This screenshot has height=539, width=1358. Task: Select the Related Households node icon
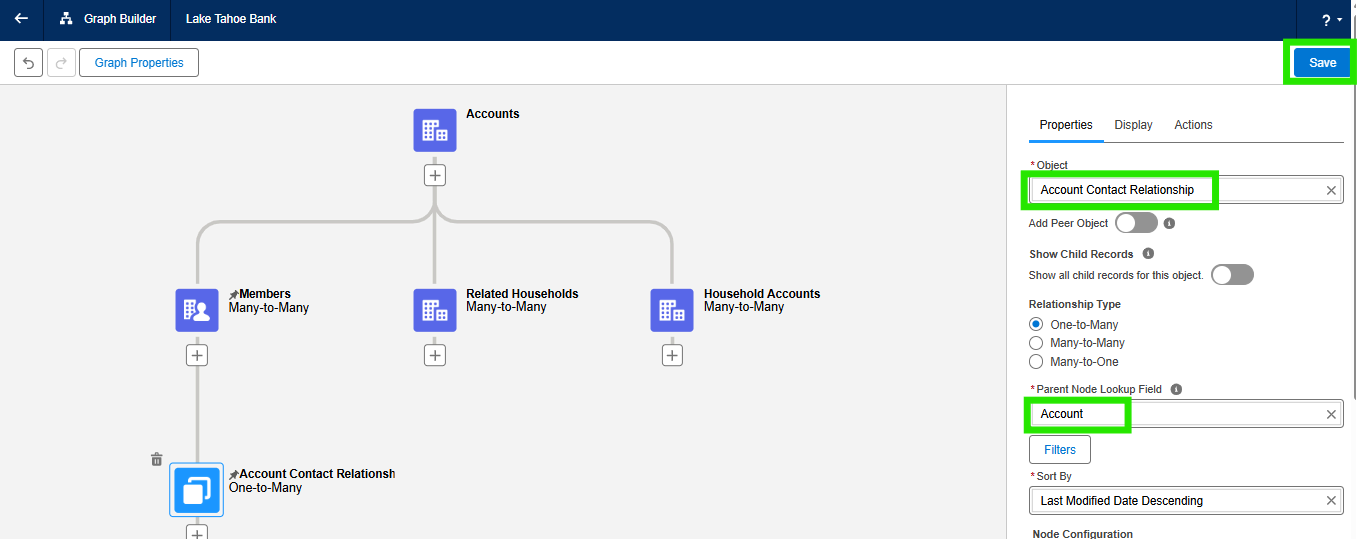pyautogui.click(x=435, y=310)
